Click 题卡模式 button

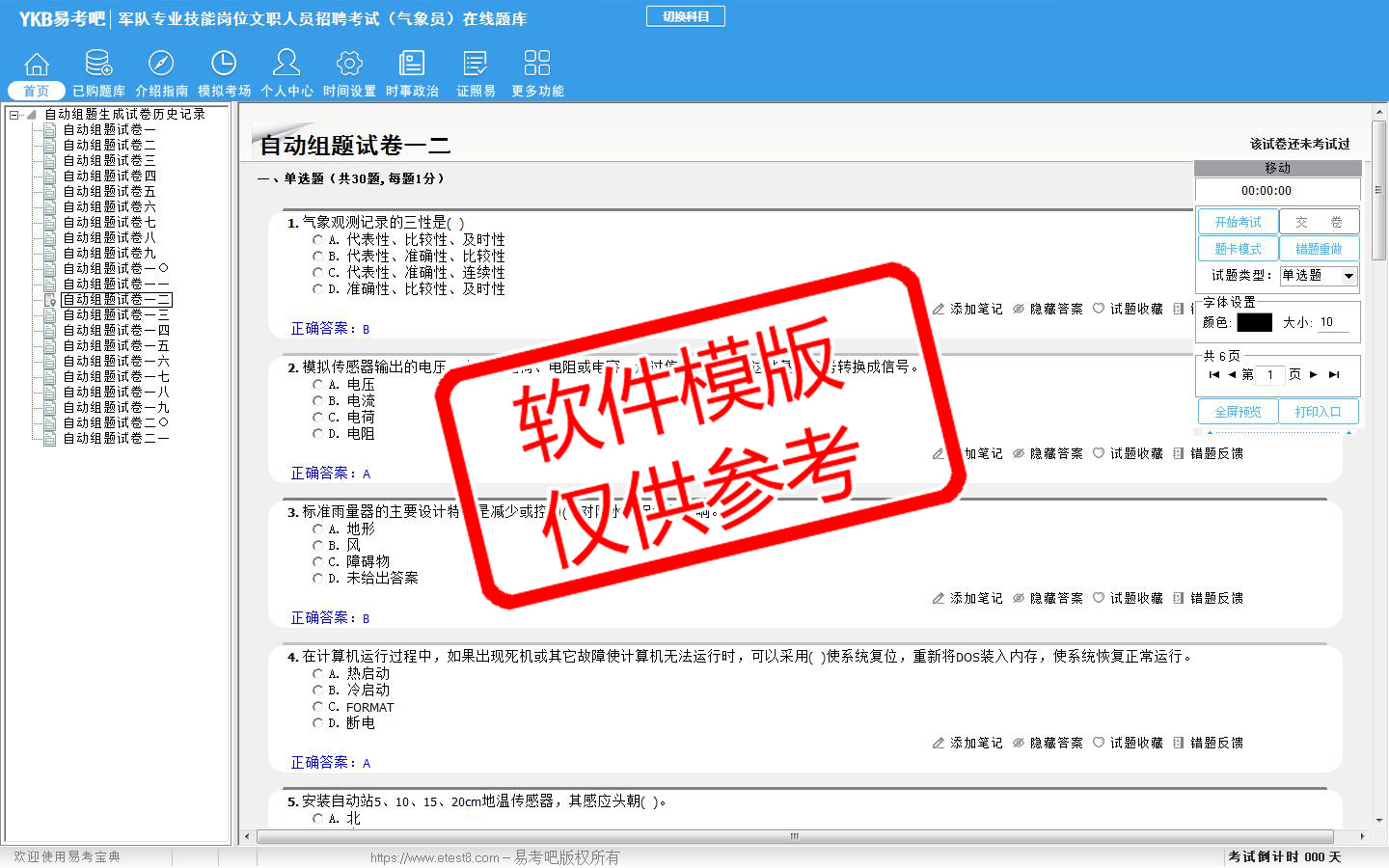point(1239,249)
